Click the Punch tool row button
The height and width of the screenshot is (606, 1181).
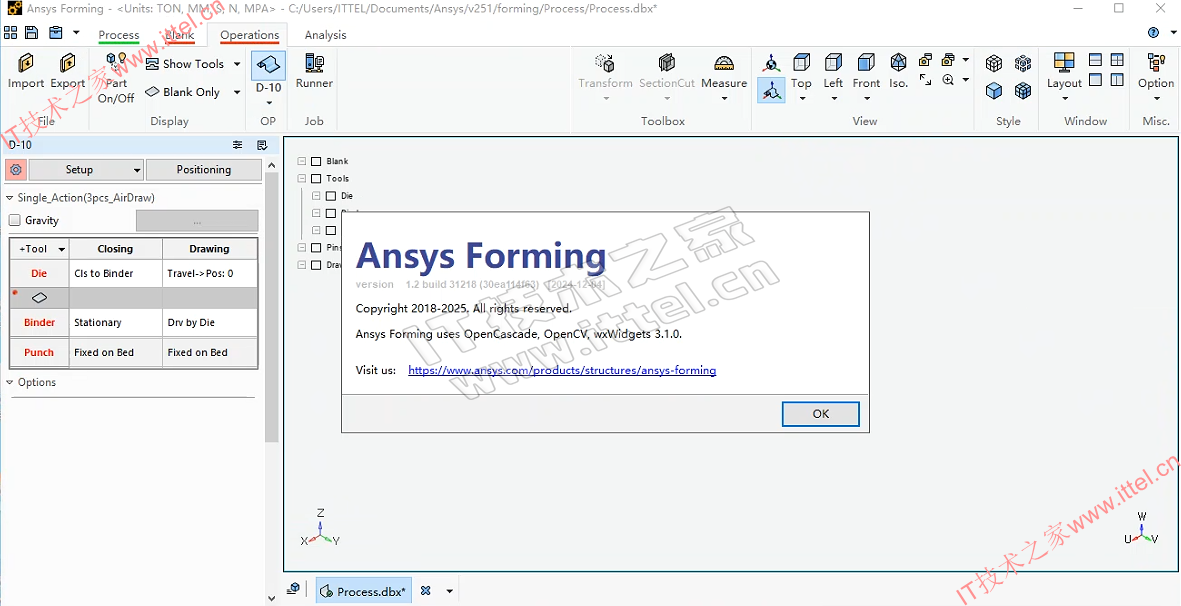point(39,352)
